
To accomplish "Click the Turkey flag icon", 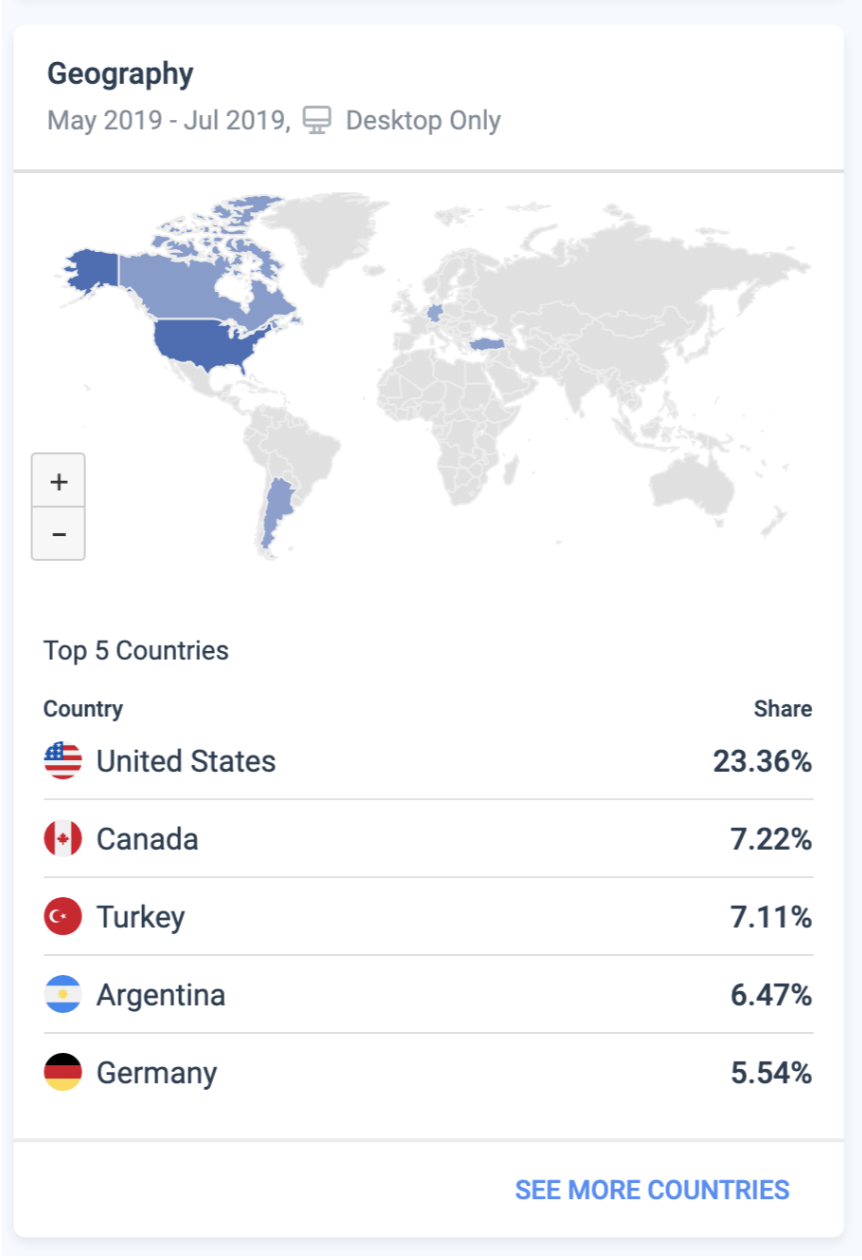I will coord(63,917).
